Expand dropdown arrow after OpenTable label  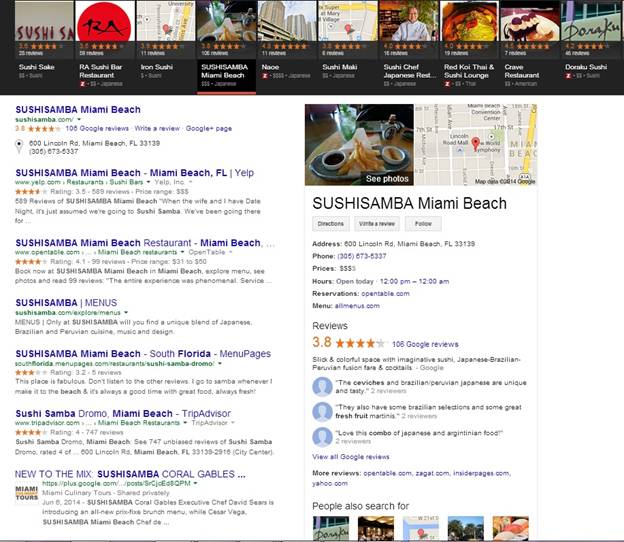[x=231, y=252]
